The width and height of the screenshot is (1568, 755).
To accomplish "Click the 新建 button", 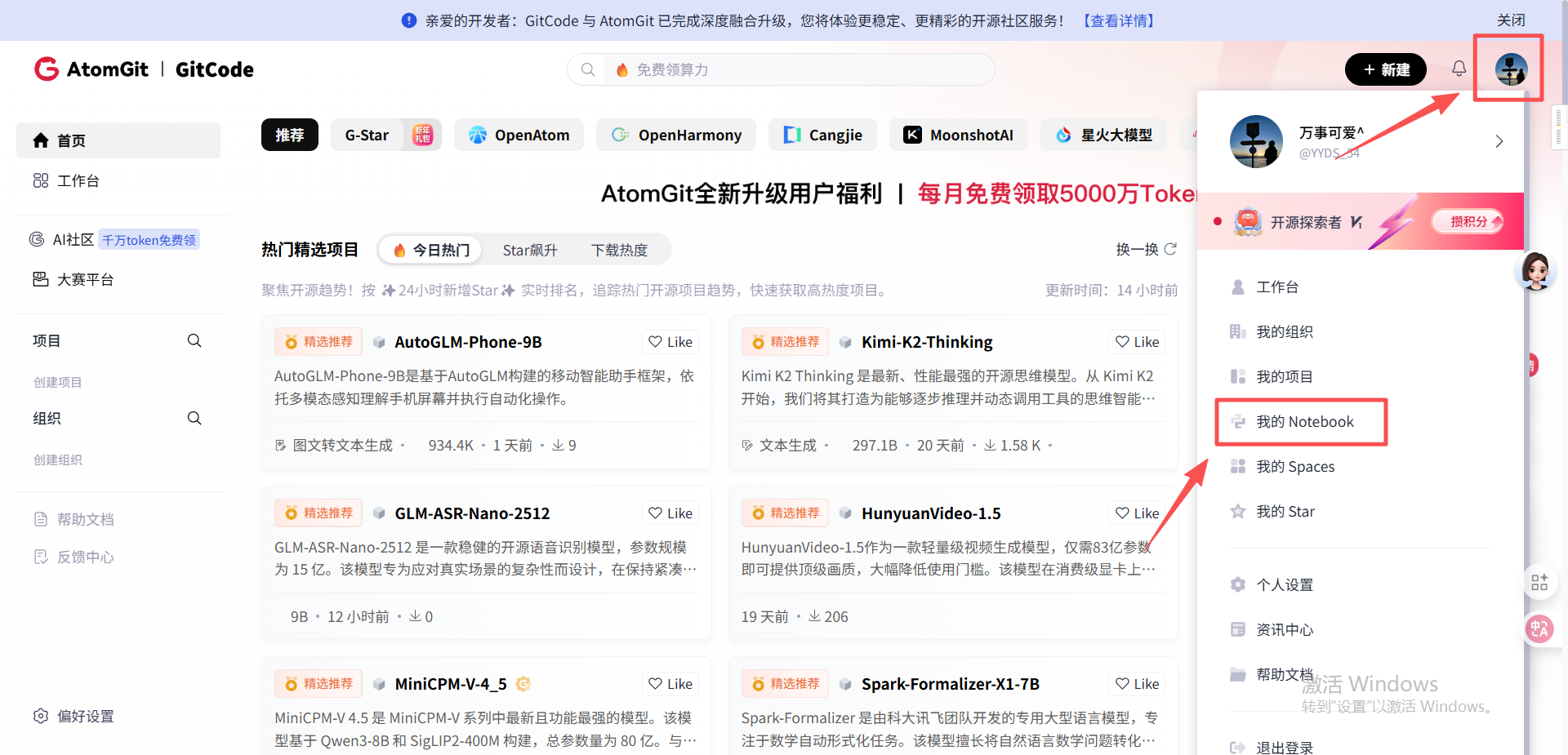I will 1386,69.
